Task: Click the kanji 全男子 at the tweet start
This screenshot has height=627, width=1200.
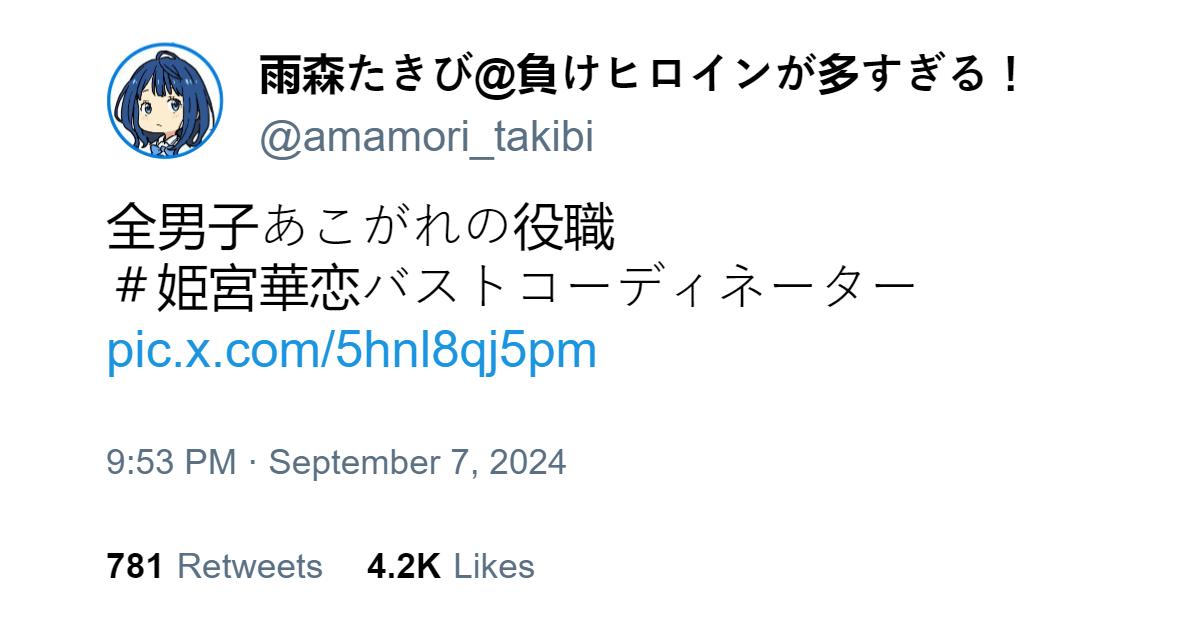Action: tap(183, 229)
